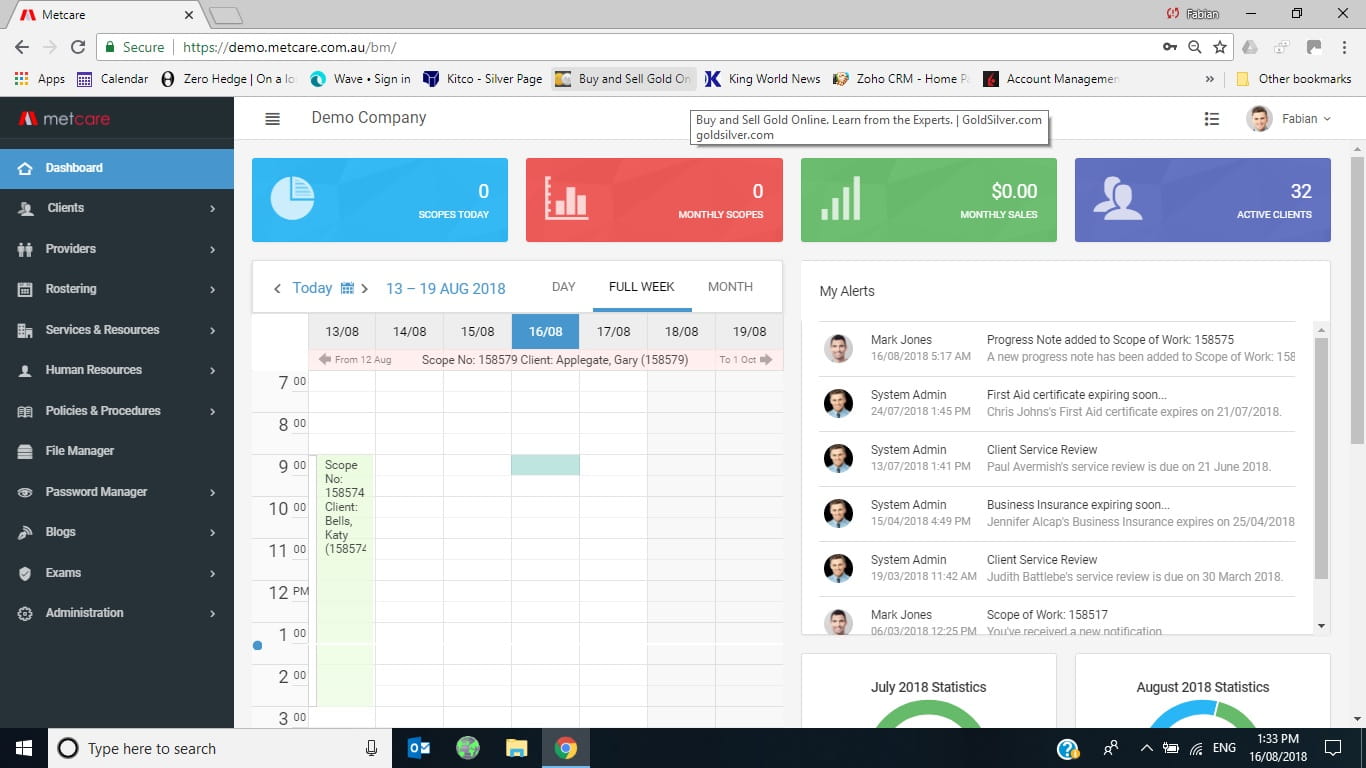Click the Exams shield icon
The width and height of the screenshot is (1366, 768).
click(x=25, y=573)
